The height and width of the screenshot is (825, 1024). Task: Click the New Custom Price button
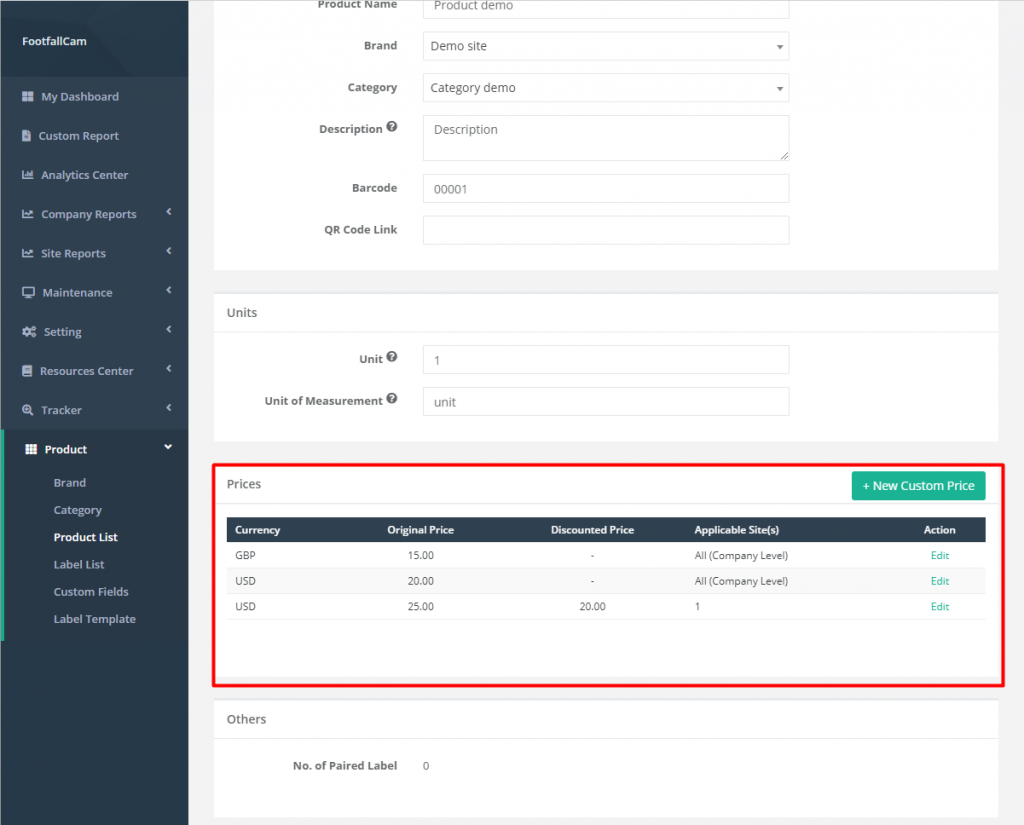click(x=918, y=486)
